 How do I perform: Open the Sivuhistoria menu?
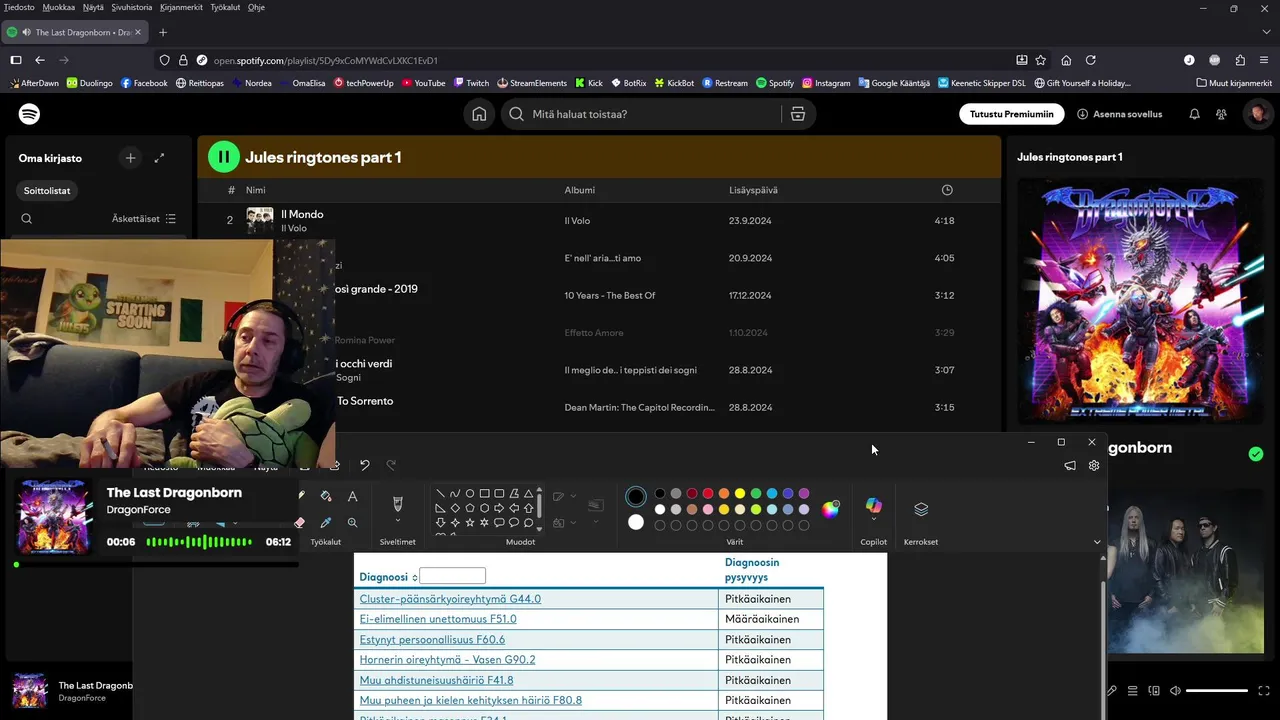(132, 7)
